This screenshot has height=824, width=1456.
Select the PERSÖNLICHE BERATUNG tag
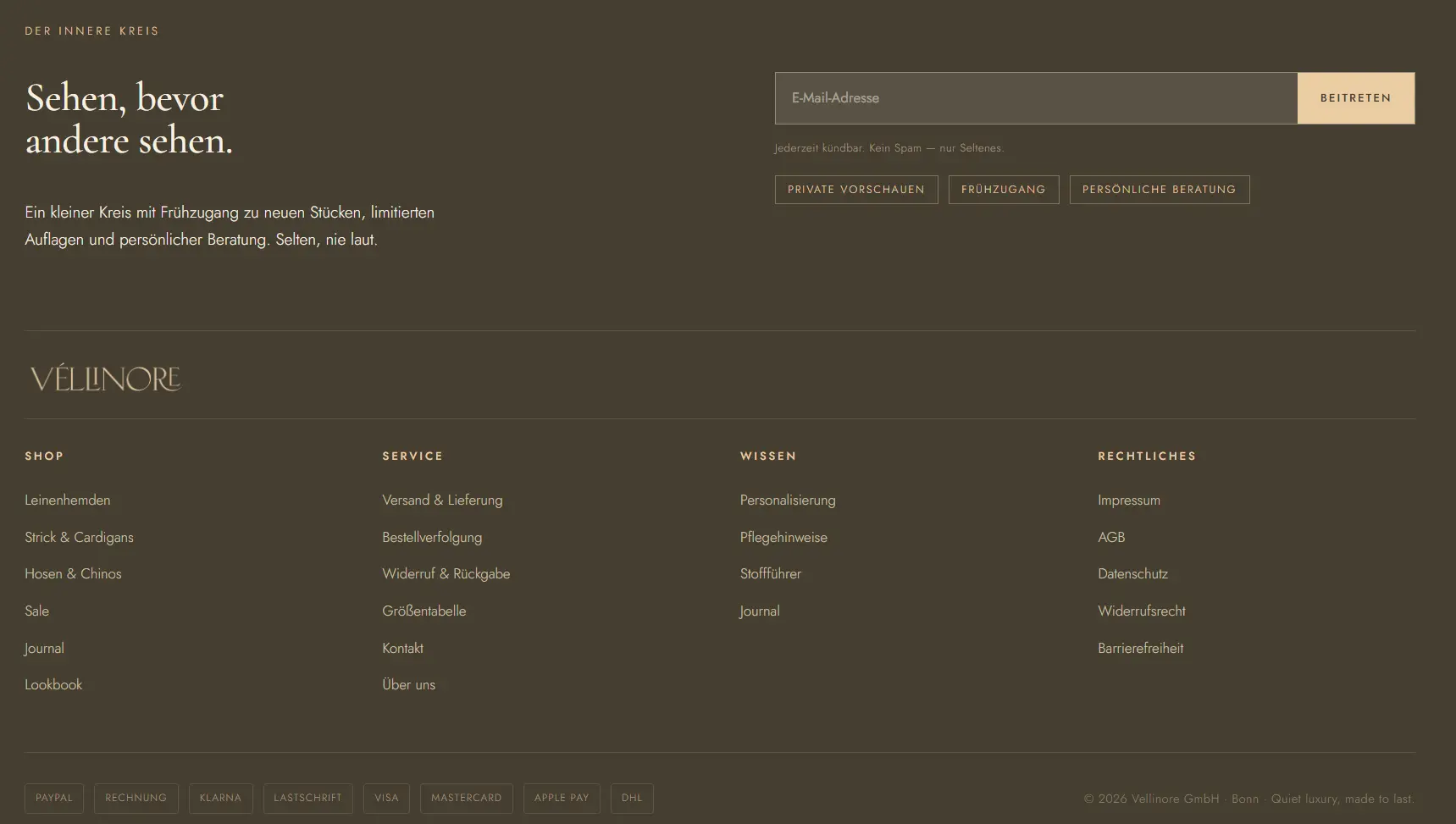[x=1160, y=190]
